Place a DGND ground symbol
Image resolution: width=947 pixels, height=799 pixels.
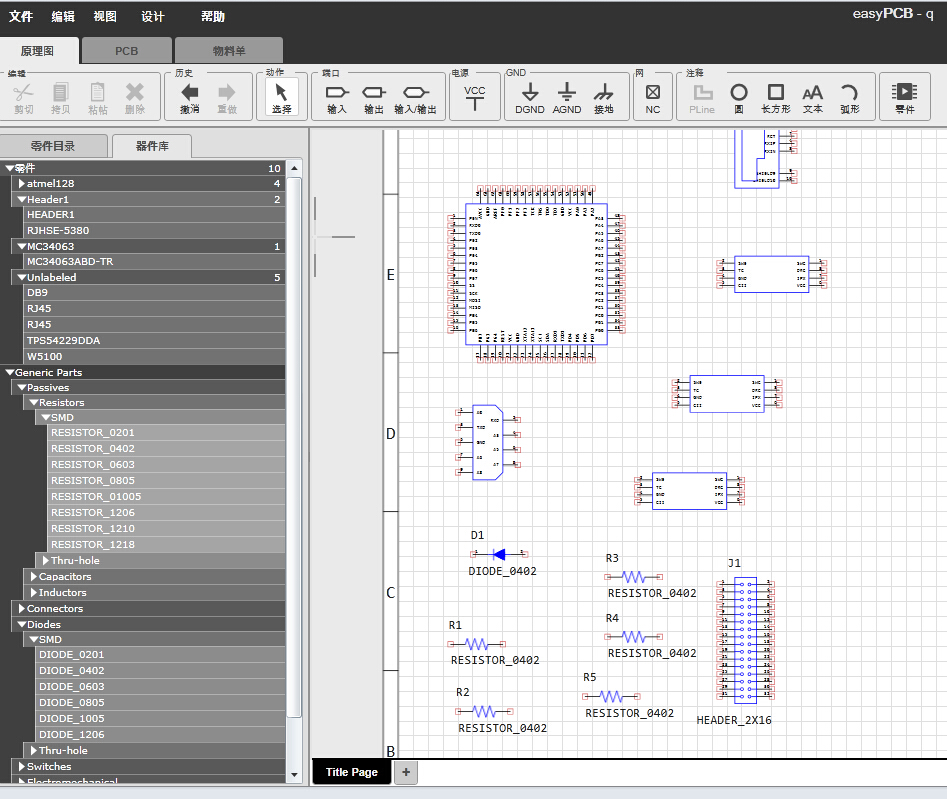coord(530,92)
